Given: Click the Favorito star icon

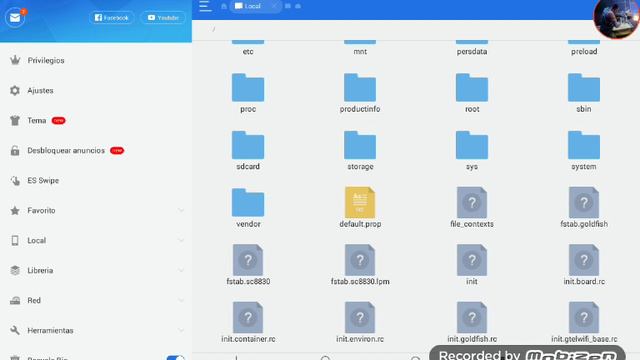Looking at the screenshot, I should tap(15, 211).
